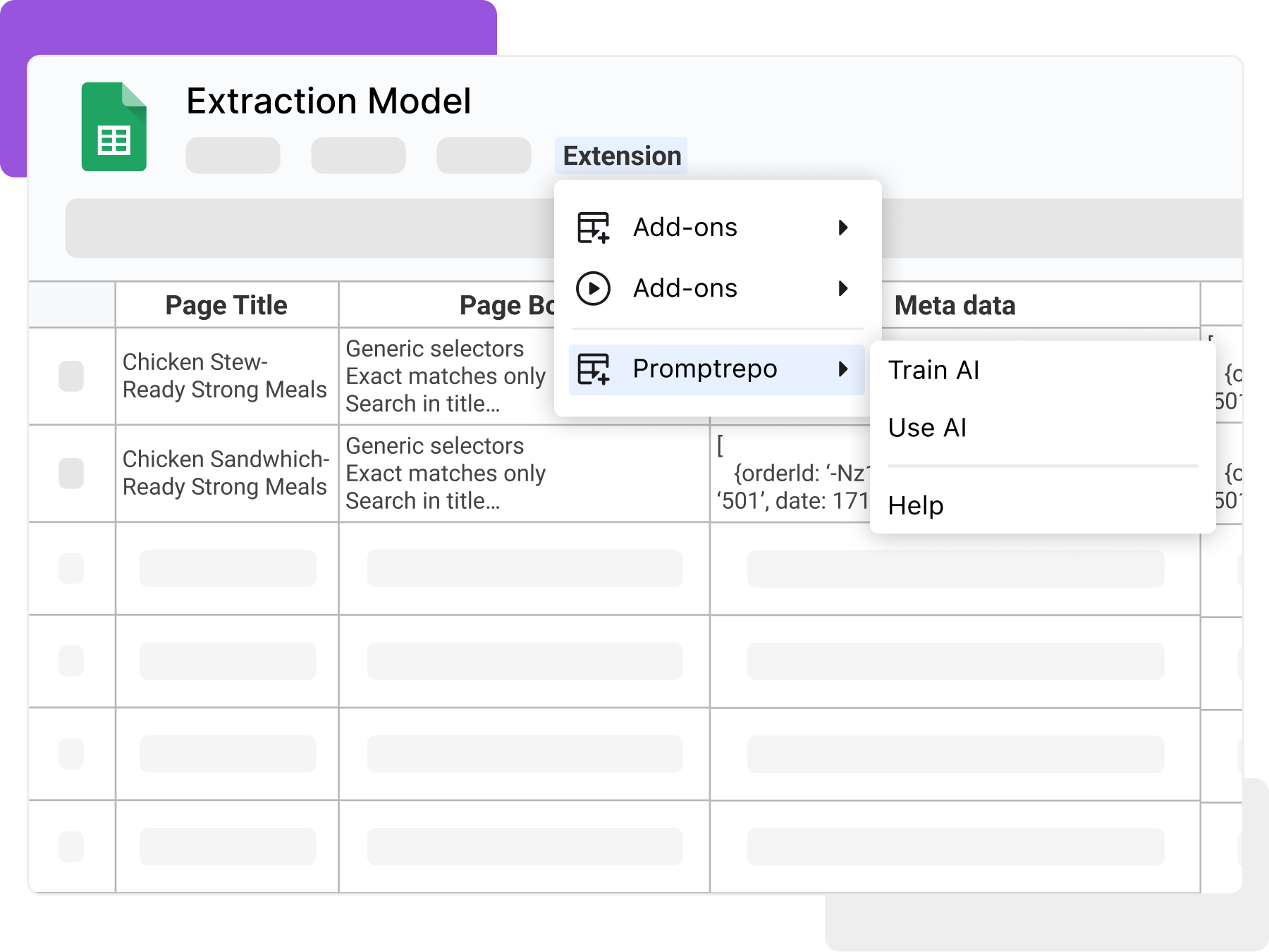Check the Chicken Stew row checkbox
1269x952 pixels.
click(71, 376)
